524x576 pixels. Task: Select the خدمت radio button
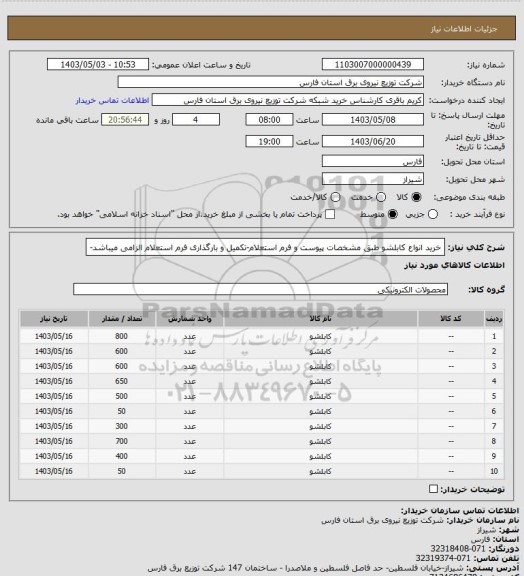(381, 197)
